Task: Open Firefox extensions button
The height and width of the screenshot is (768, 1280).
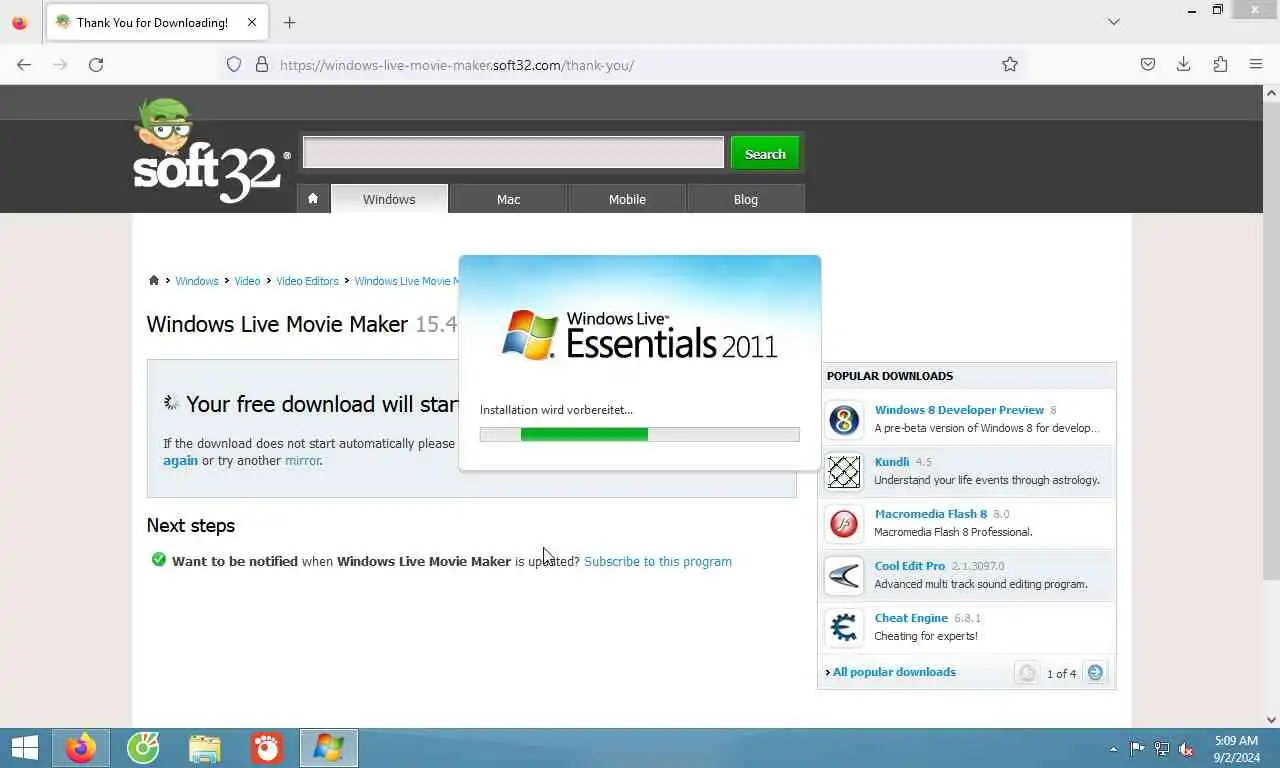Action: pos(1220,65)
